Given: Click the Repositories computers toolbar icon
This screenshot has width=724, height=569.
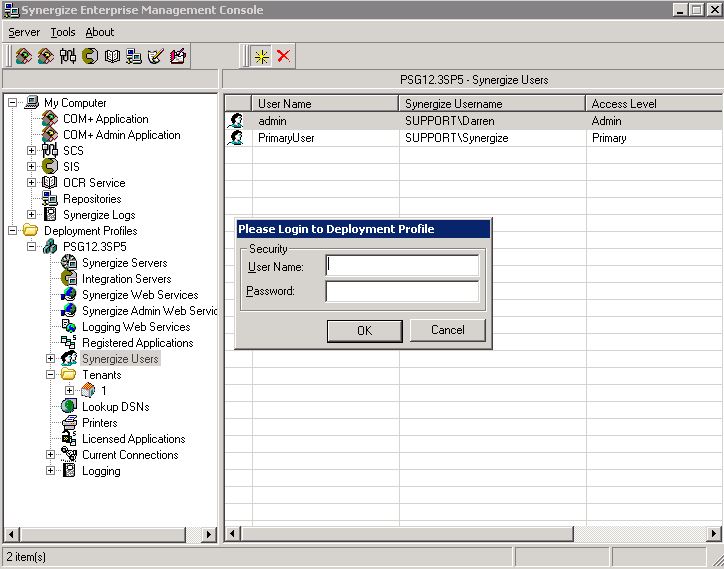Looking at the screenshot, I should click(134, 56).
